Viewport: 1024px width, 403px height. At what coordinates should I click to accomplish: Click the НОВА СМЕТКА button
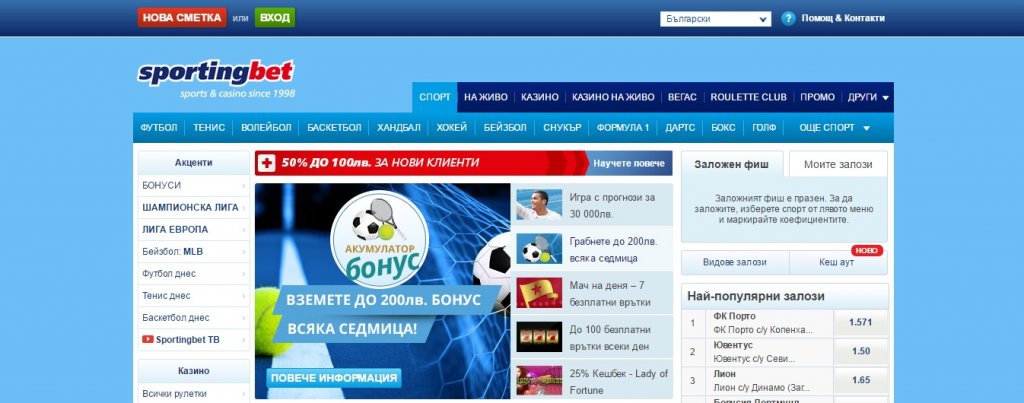(182, 18)
